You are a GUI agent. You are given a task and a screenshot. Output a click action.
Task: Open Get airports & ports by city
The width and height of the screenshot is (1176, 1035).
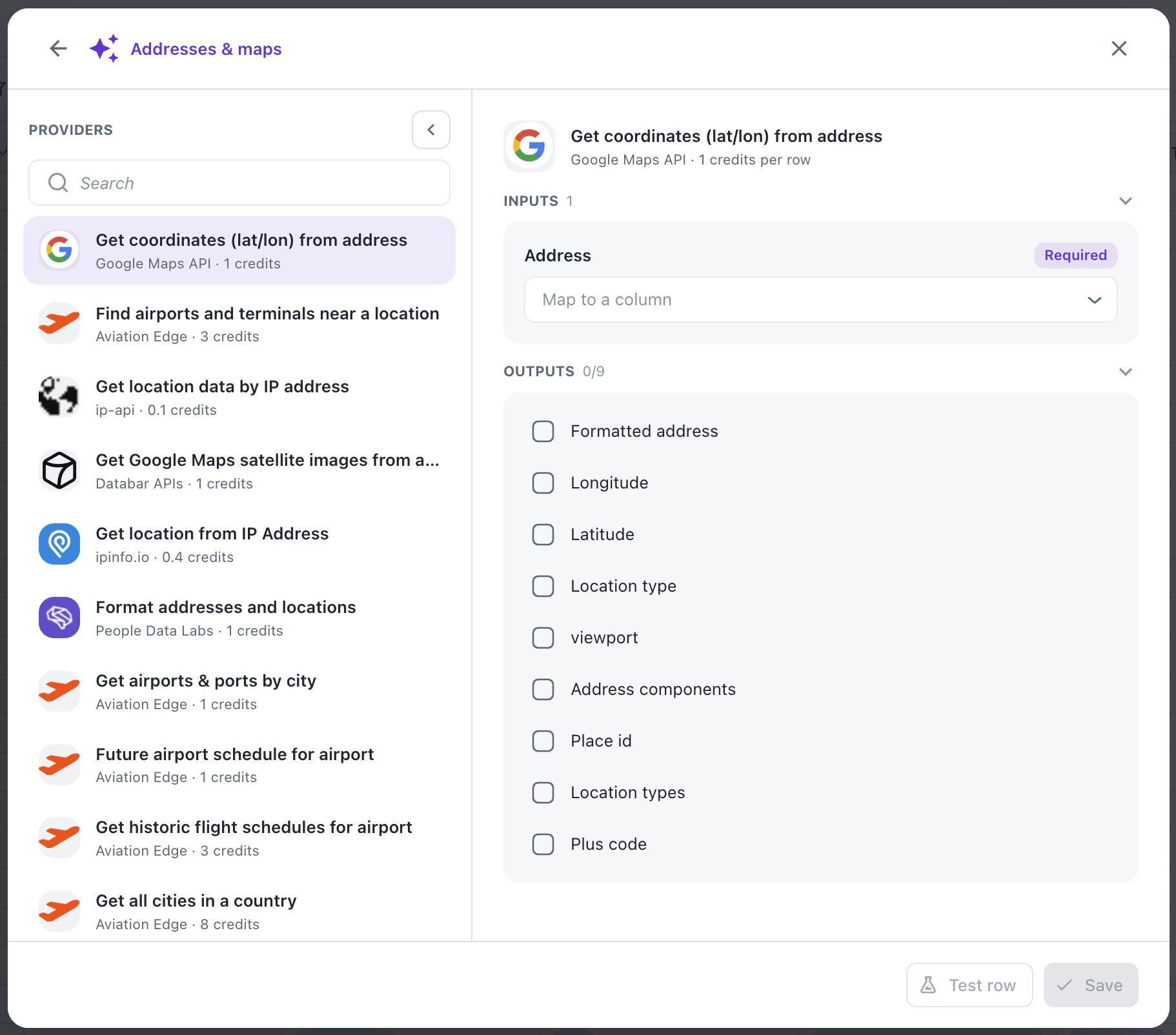[x=239, y=692]
